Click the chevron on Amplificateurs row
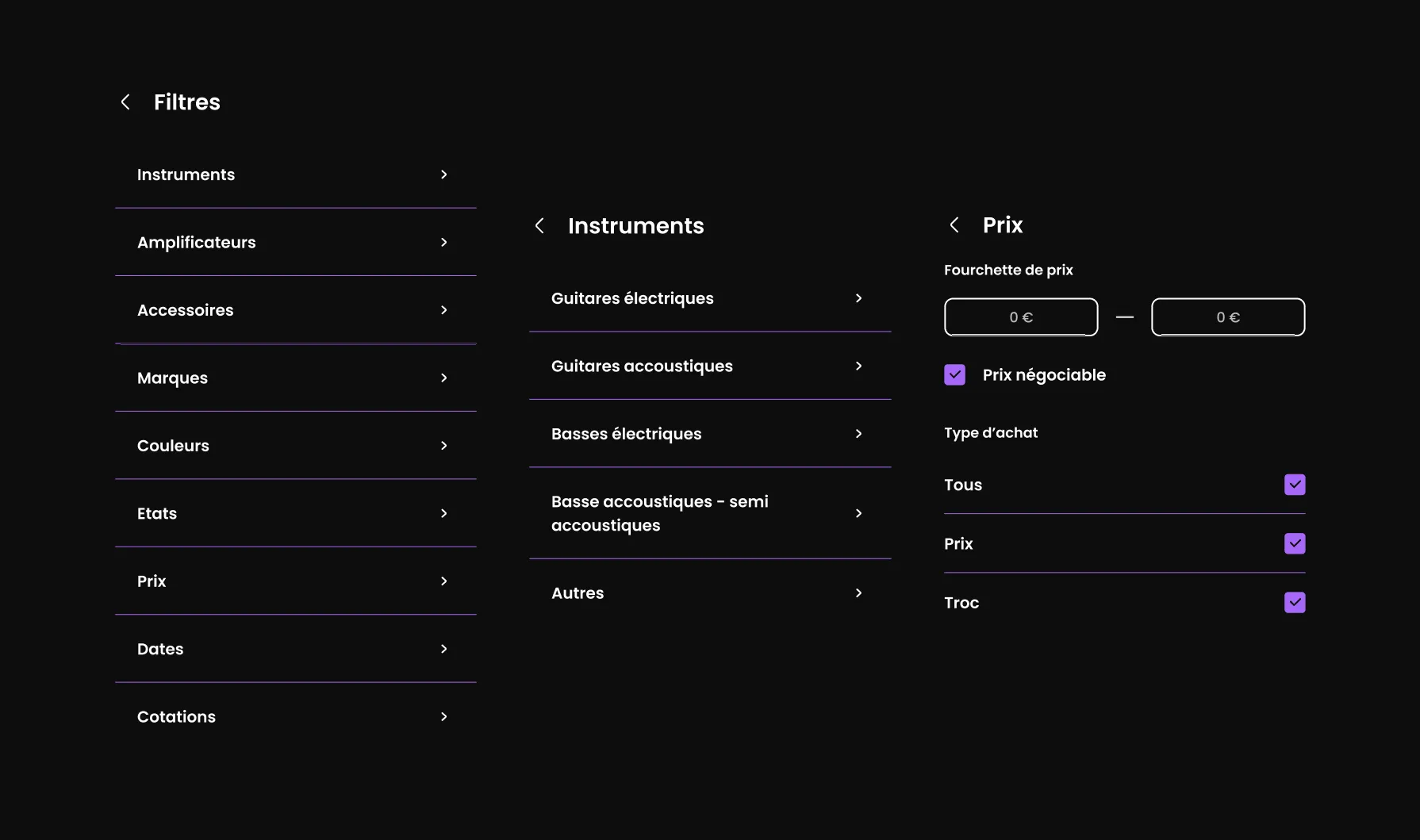Viewport: 1420px width, 840px height. (x=444, y=243)
